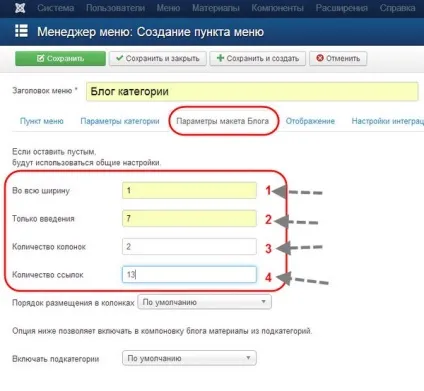Image resolution: width=424 pixels, height=391 pixels.
Task: Click the Отменить button
Action: pyautogui.click(x=338, y=58)
